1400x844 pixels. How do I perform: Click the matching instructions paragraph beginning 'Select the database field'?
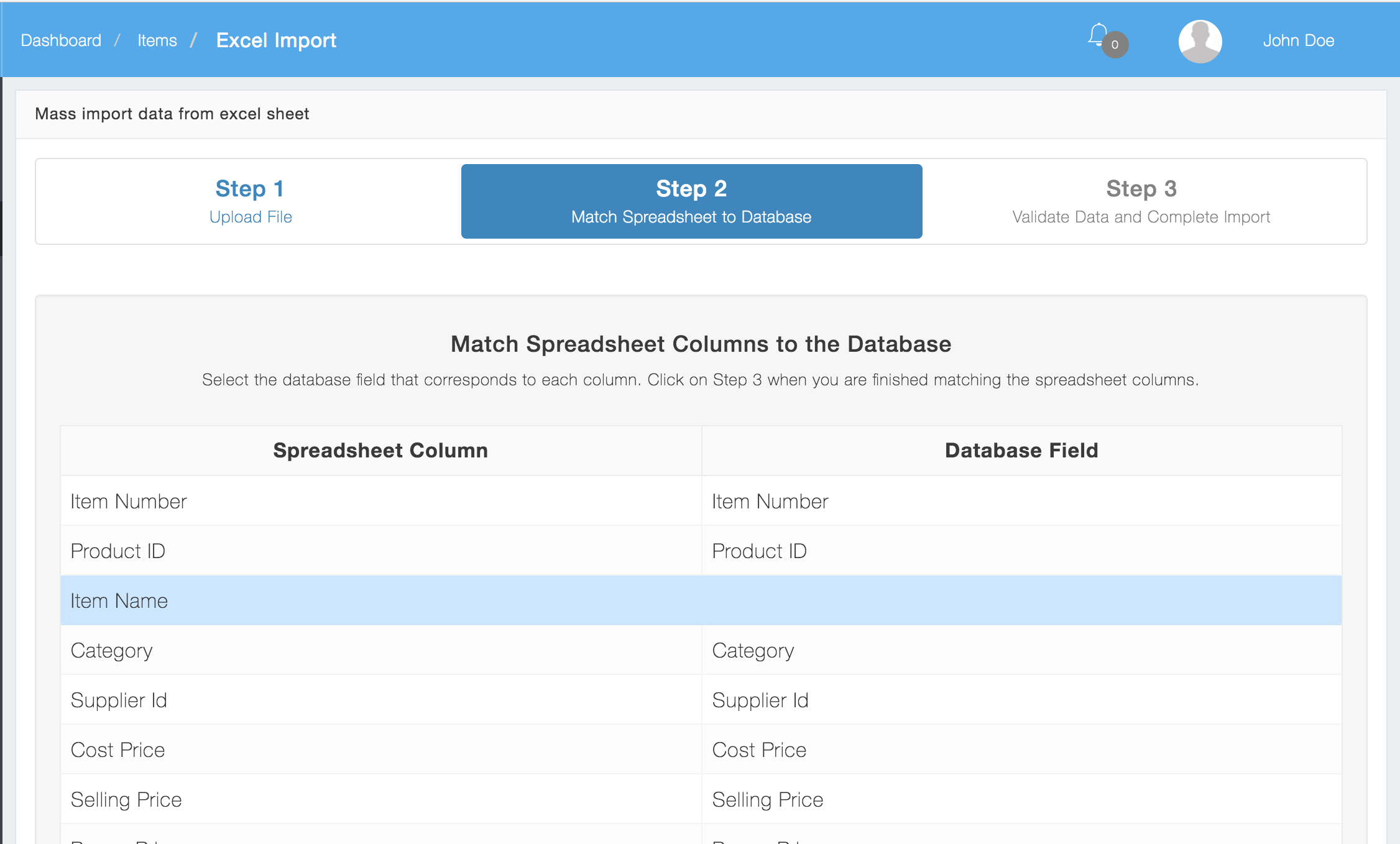[701, 380]
